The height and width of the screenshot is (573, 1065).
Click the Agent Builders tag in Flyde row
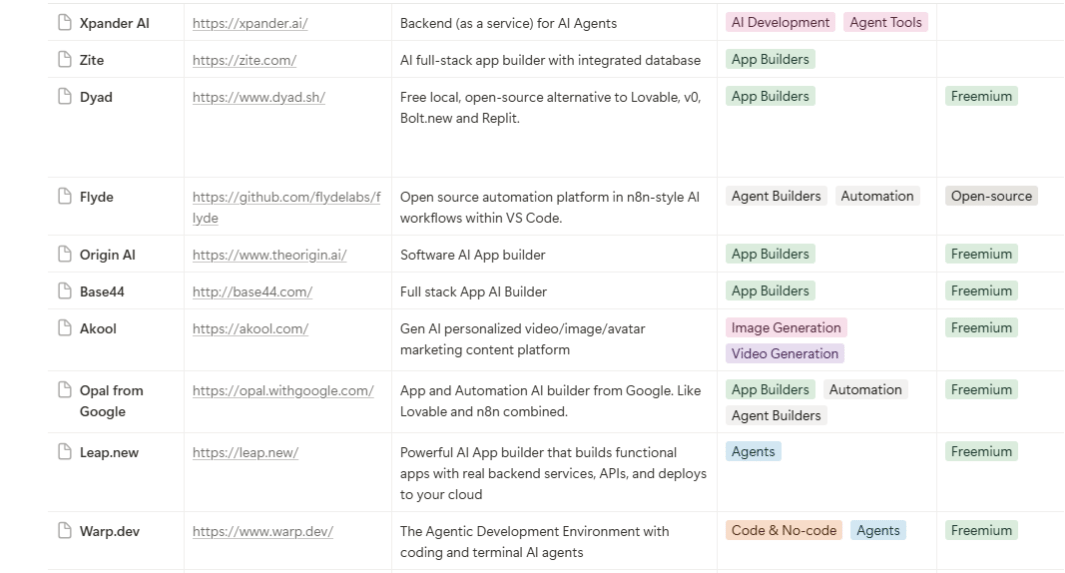(776, 196)
